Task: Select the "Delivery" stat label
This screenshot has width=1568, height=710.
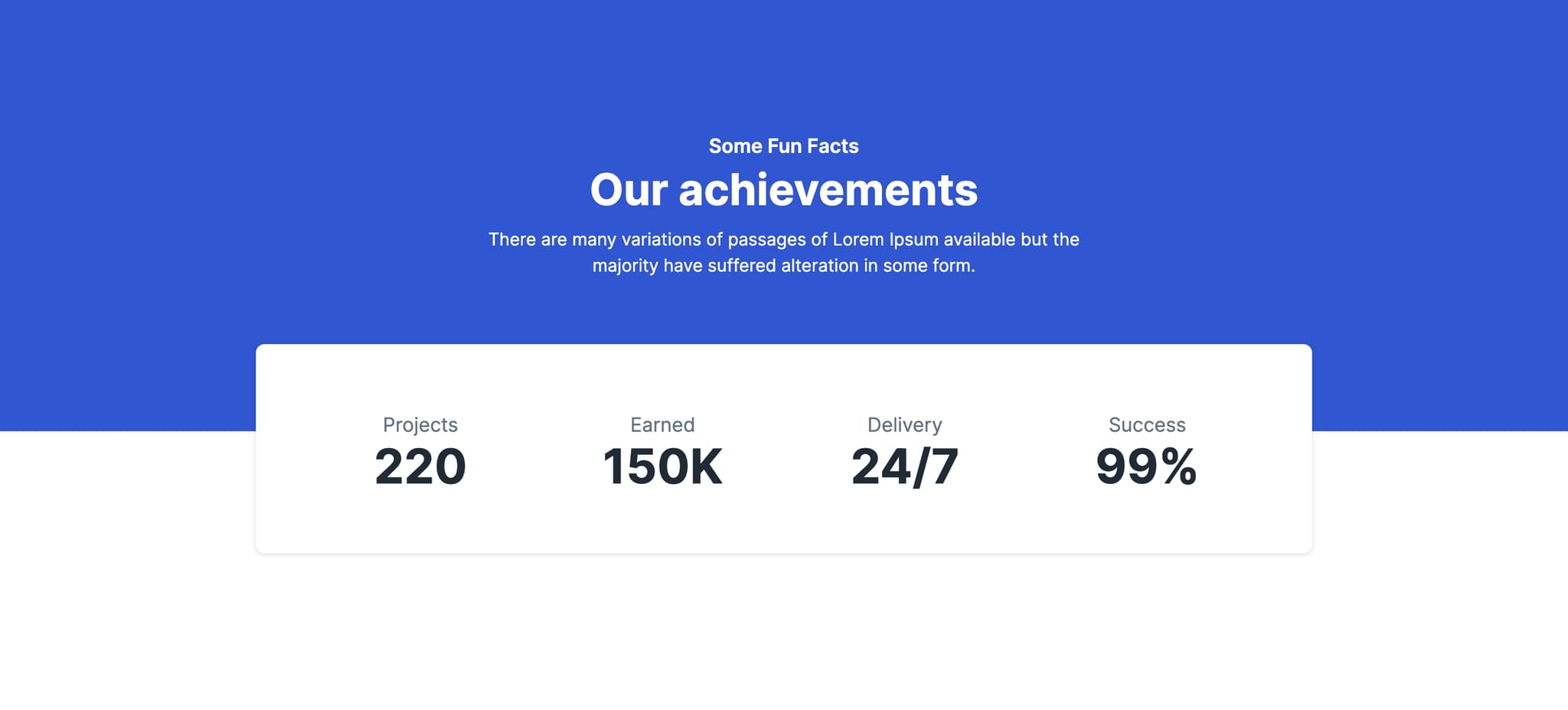Action: 904,425
